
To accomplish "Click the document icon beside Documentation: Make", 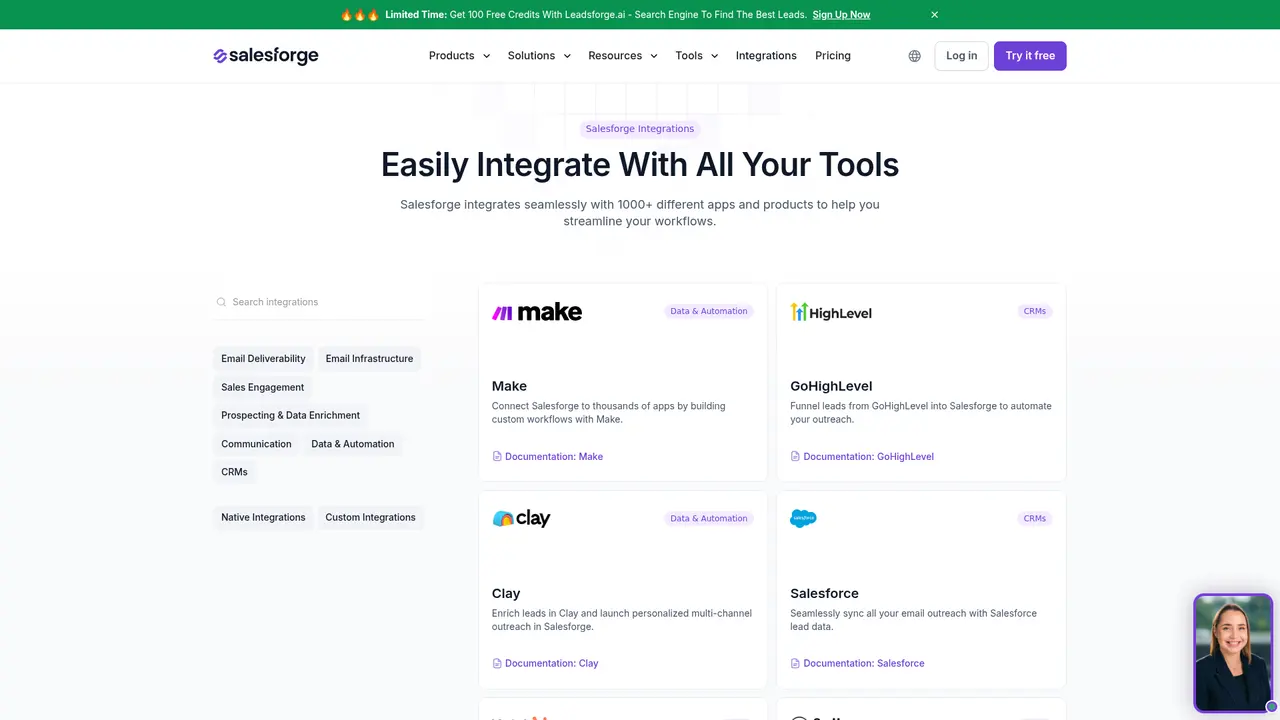I will pyautogui.click(x=497, y=457).
